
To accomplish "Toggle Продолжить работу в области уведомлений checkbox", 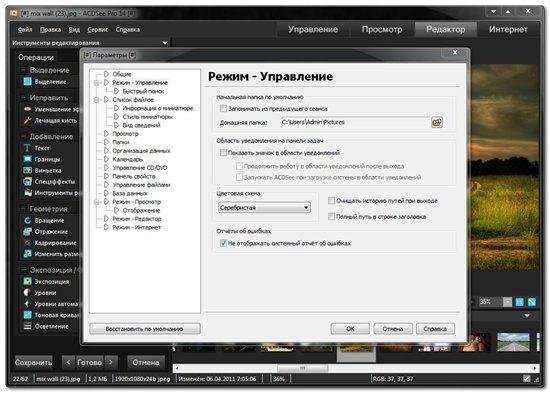I will tap(239, 166).
